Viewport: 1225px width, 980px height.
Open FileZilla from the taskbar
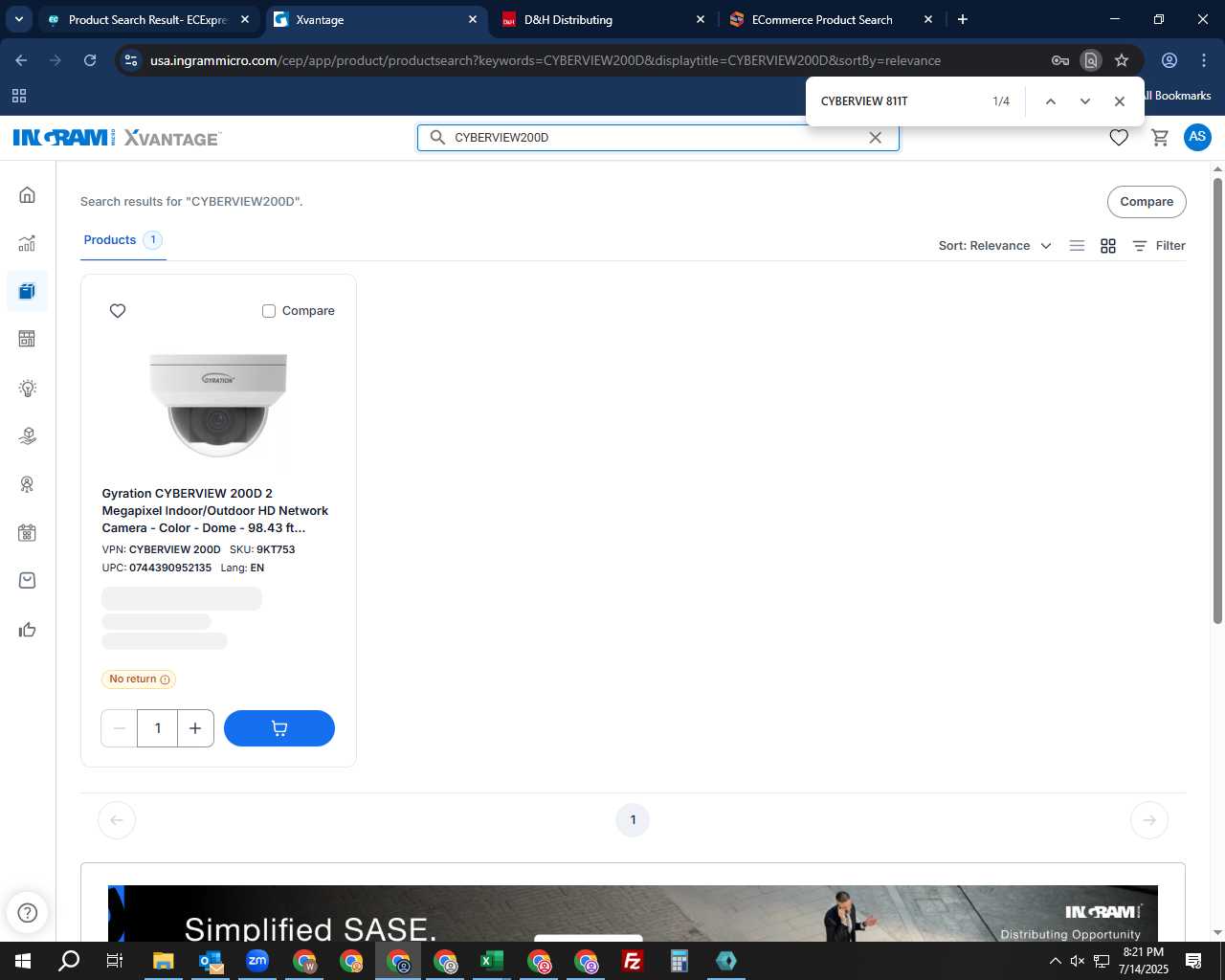633,961
